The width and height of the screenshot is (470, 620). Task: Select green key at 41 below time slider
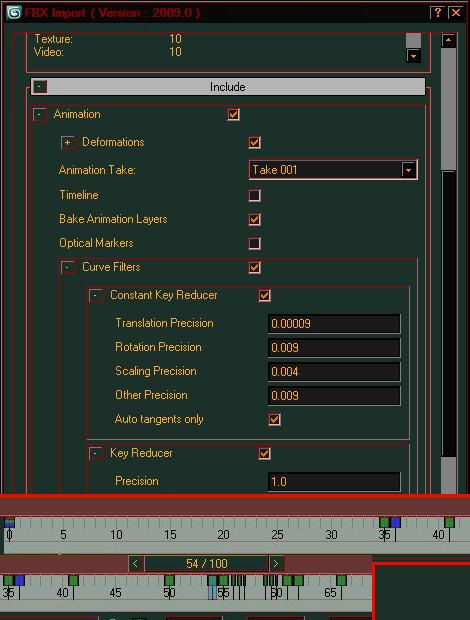click(x=73, y=580)
